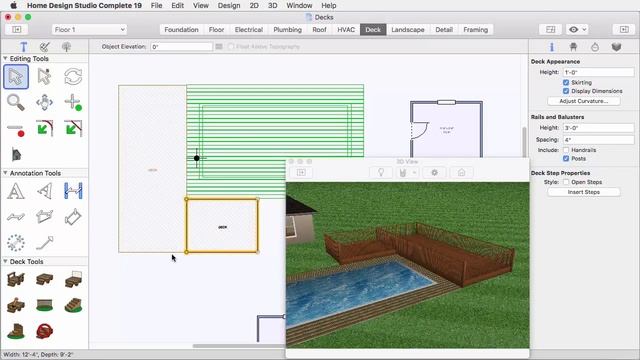The width and height of the screenshot is (640, 360).
Task: Open the paint bucket materials tab
Action: point(595,47)
